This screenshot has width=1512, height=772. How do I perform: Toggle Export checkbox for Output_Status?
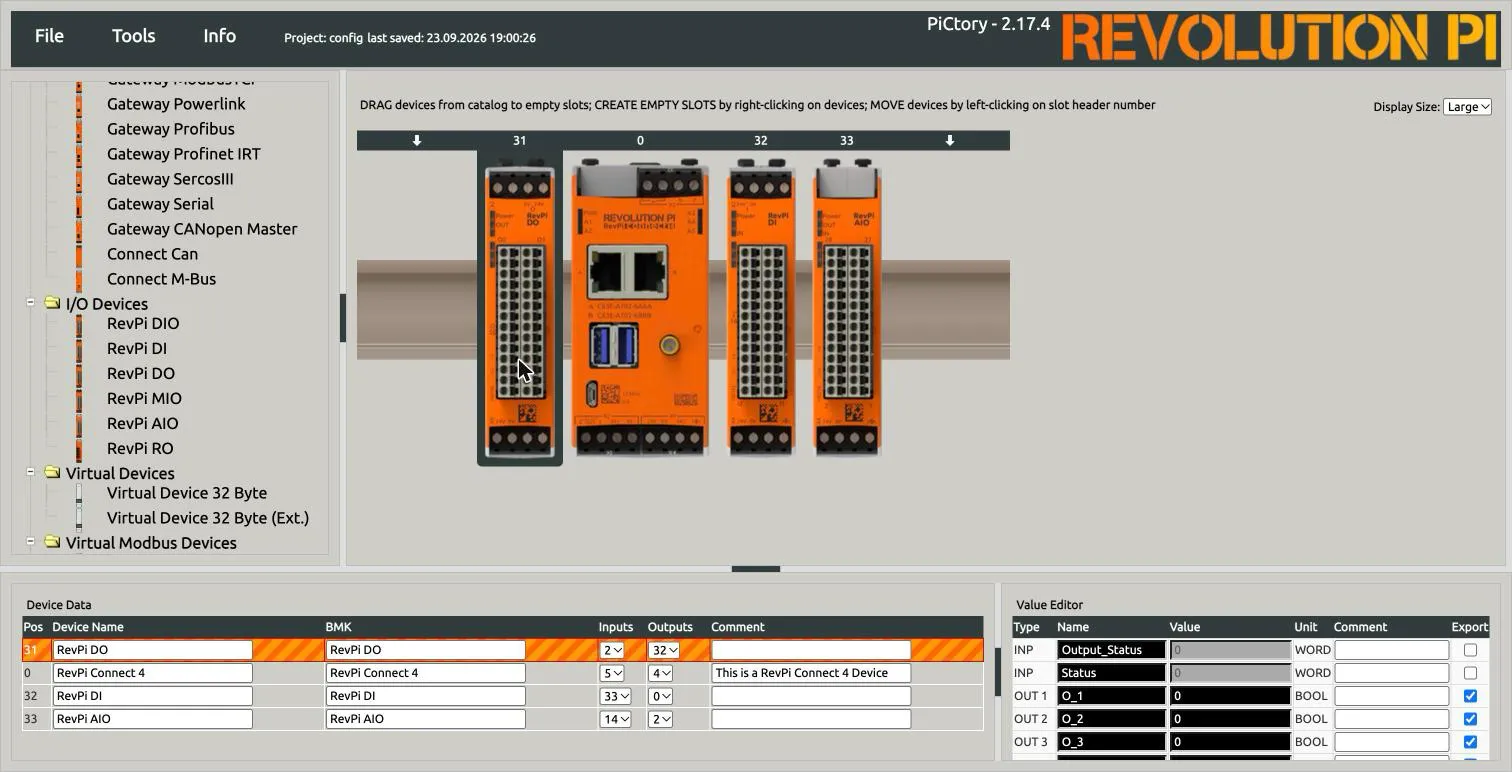(x=1470, y=650)
